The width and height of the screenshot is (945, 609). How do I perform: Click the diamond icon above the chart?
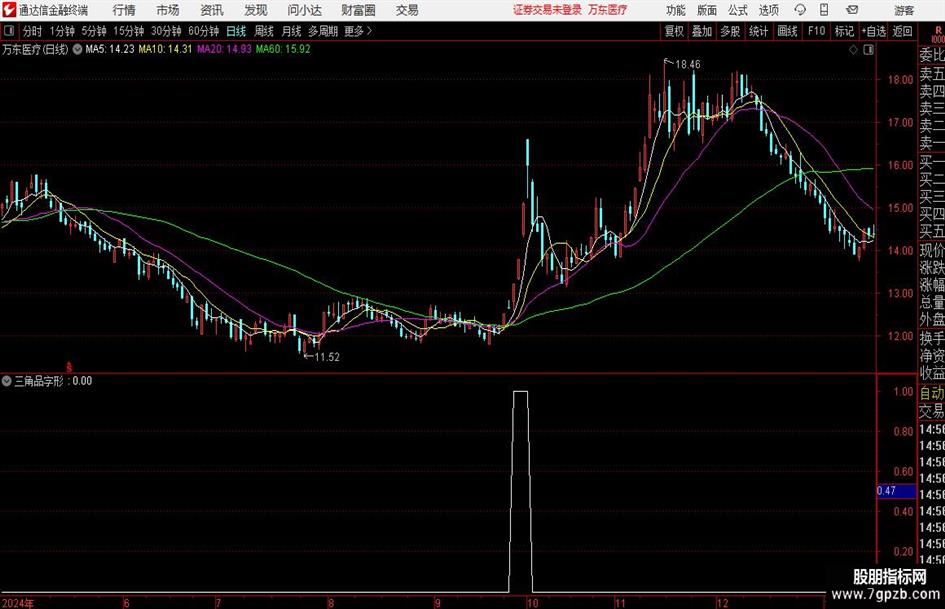853,50
